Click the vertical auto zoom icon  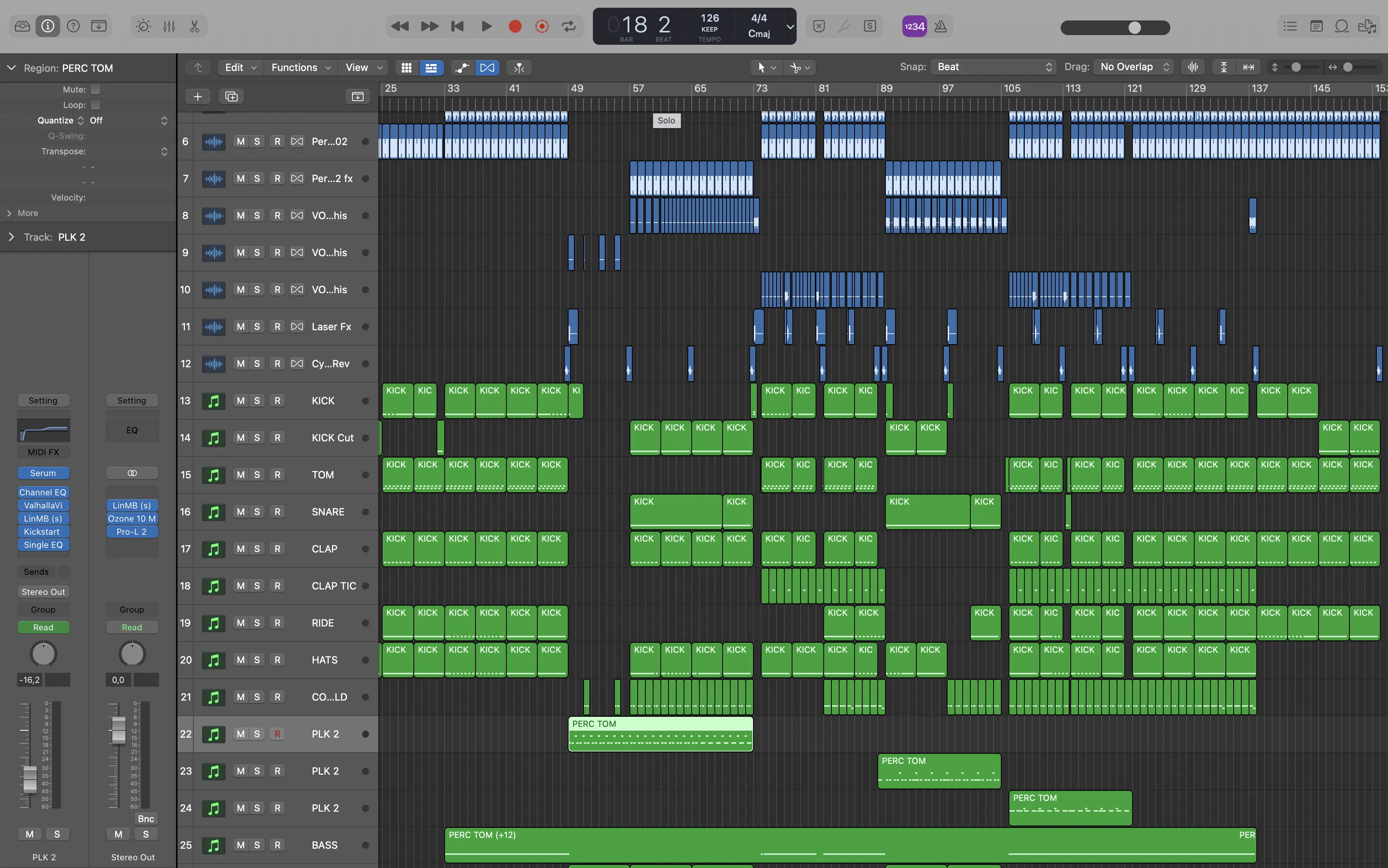click(x=1224, y=67)
